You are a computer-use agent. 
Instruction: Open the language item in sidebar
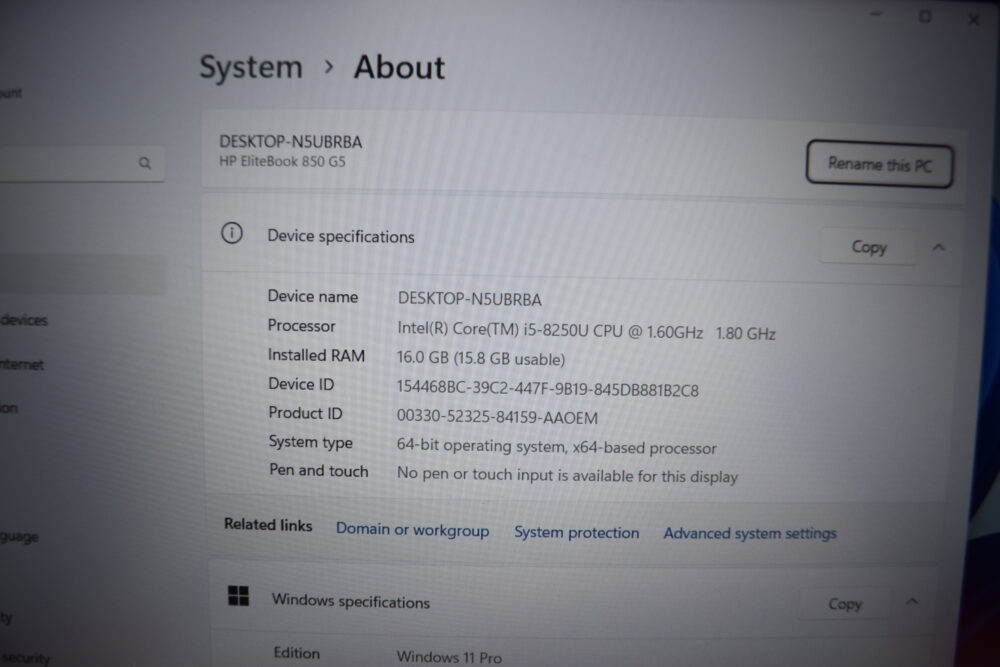[19, 537]
